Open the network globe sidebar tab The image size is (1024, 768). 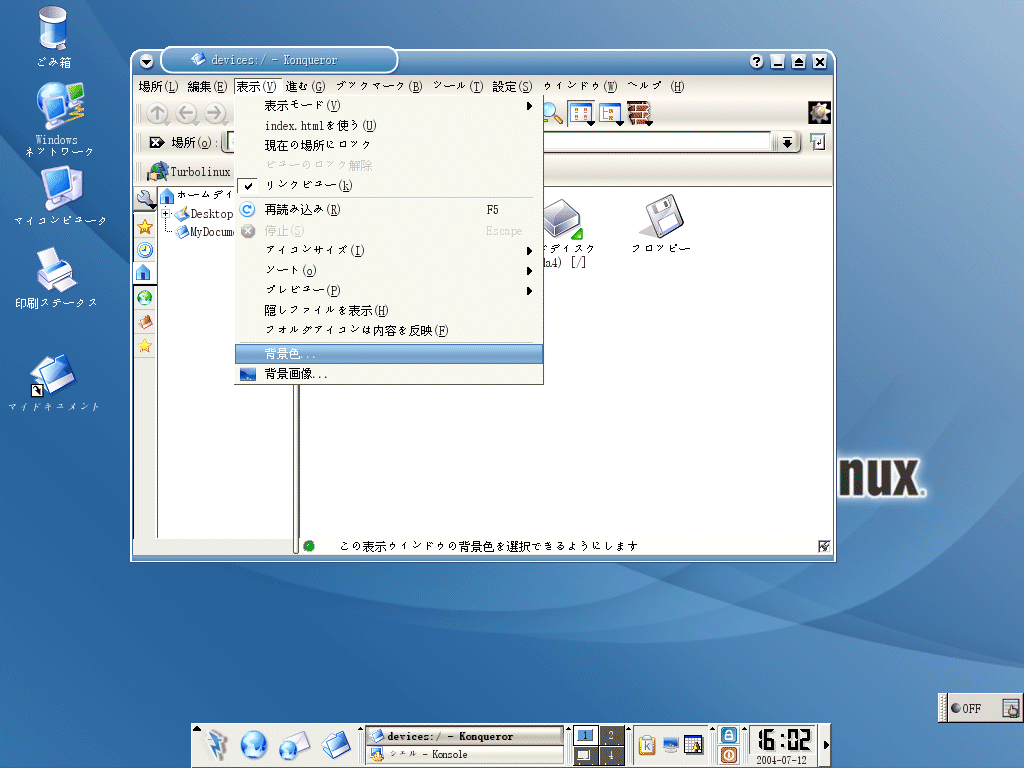point(145,298)
